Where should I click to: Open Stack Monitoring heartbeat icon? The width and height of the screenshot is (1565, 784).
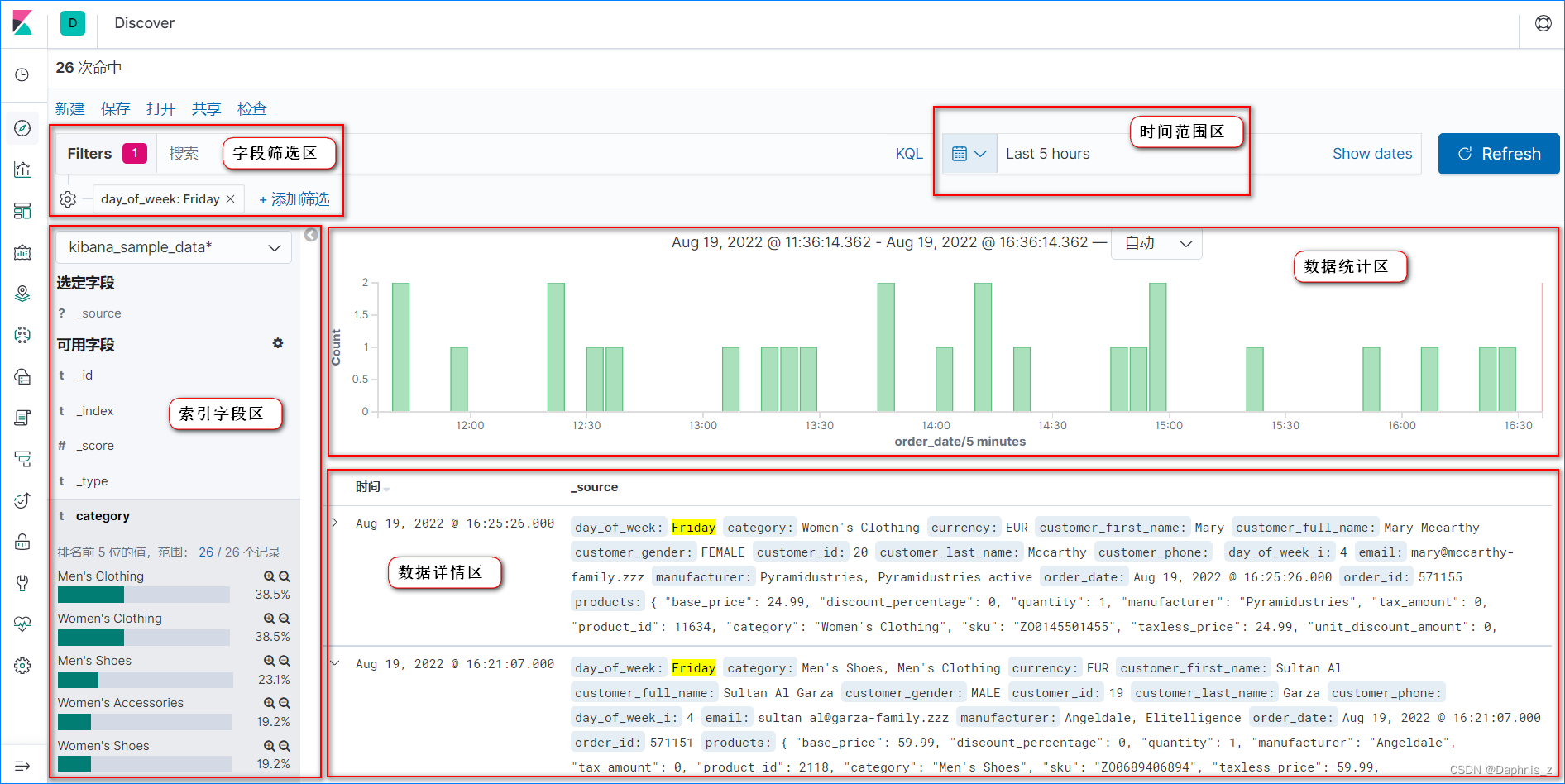point(22,624)
